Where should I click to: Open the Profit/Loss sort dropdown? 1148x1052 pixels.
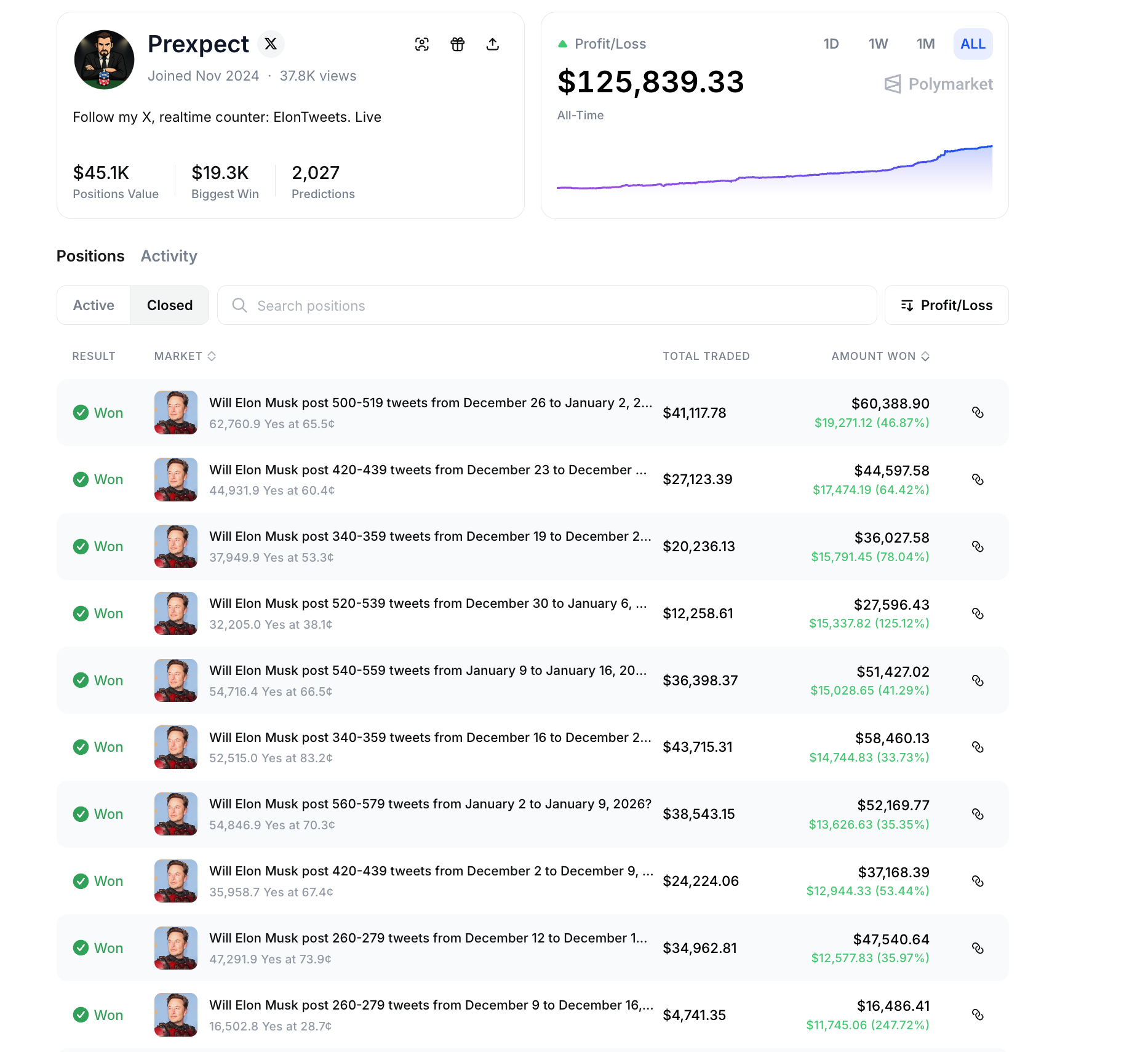pyautogui.click(x=946, y=305)
